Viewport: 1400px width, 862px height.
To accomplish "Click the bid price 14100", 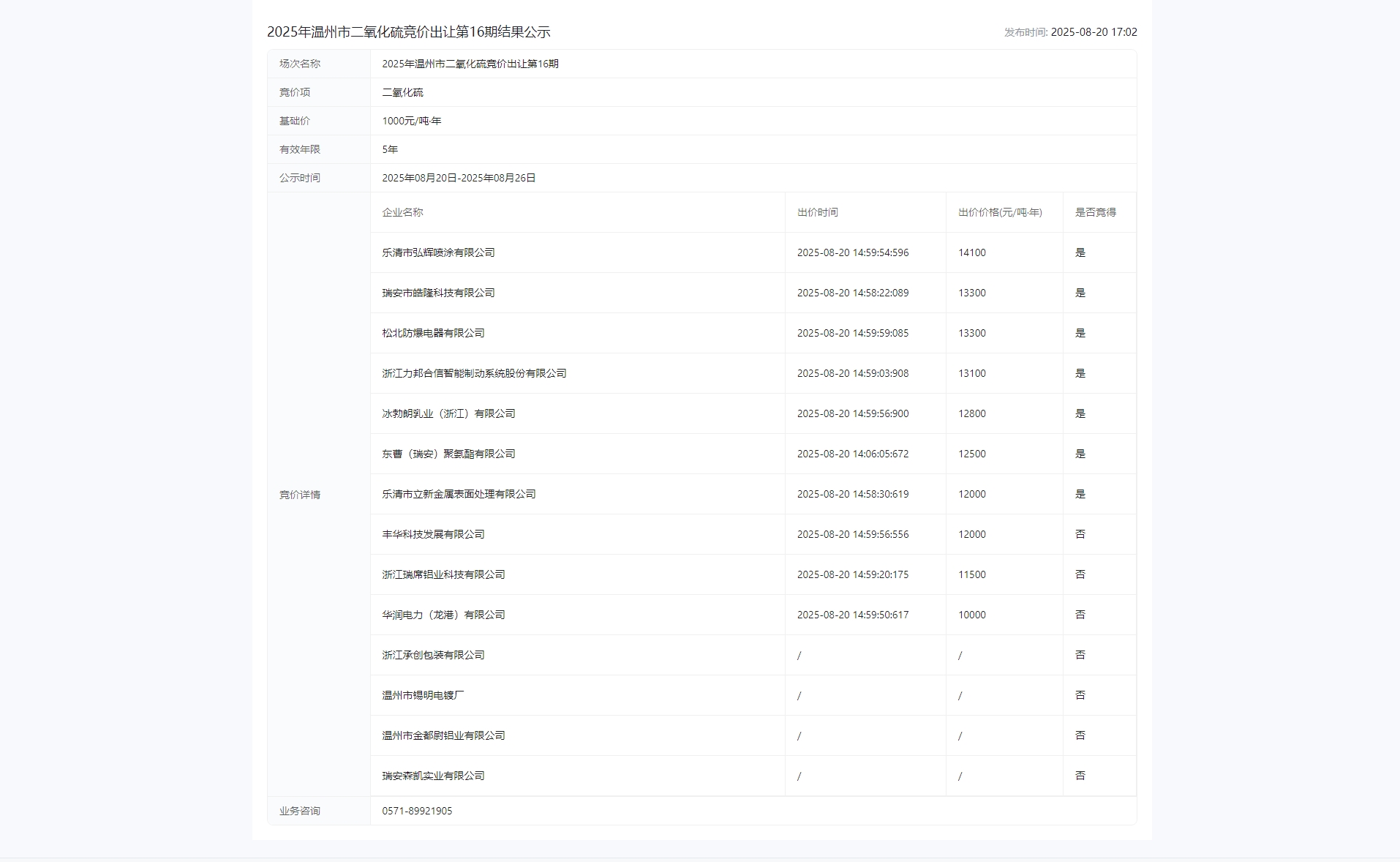I will click(972, 252).
